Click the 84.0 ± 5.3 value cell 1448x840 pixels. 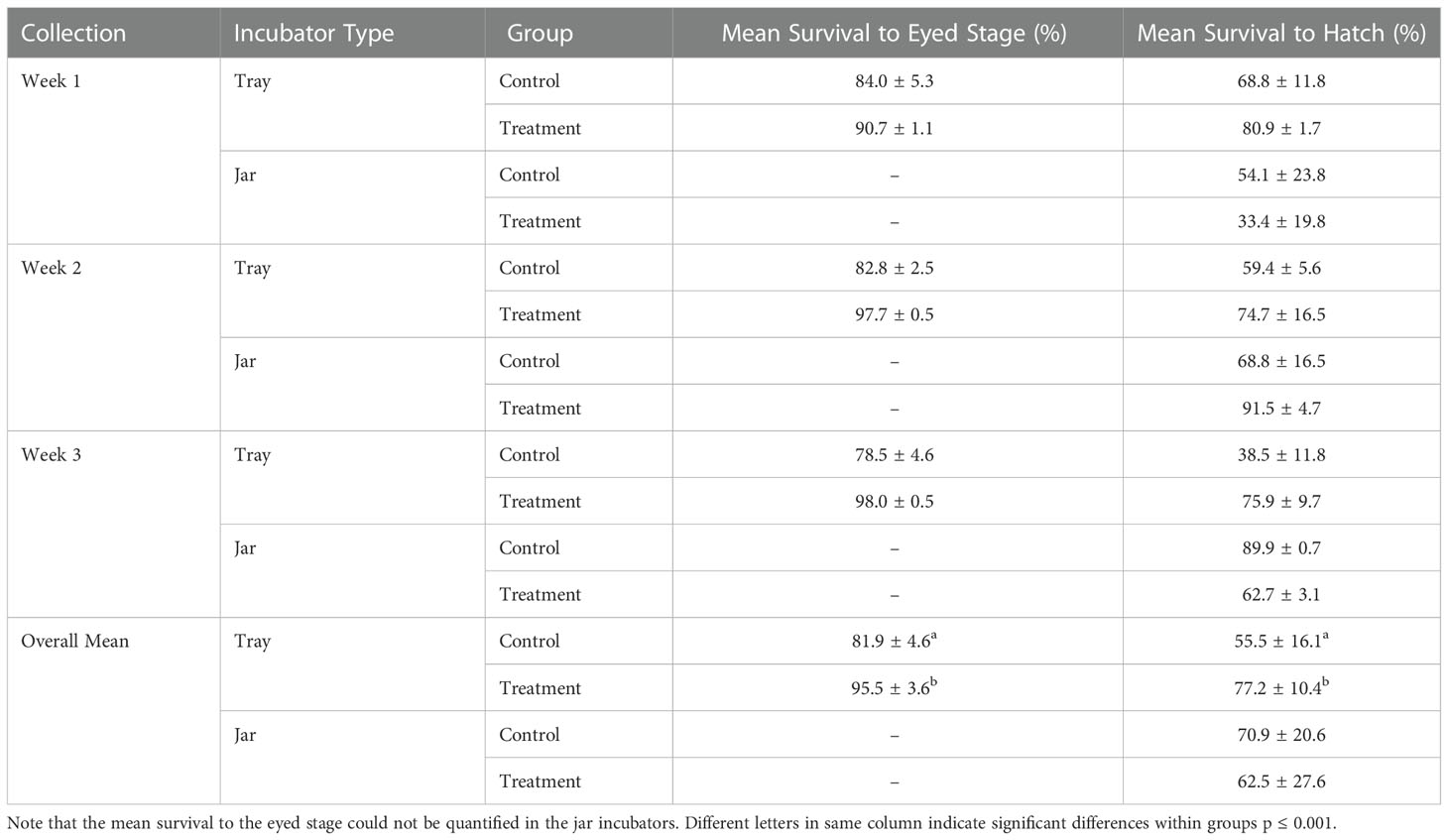[894, 81]
